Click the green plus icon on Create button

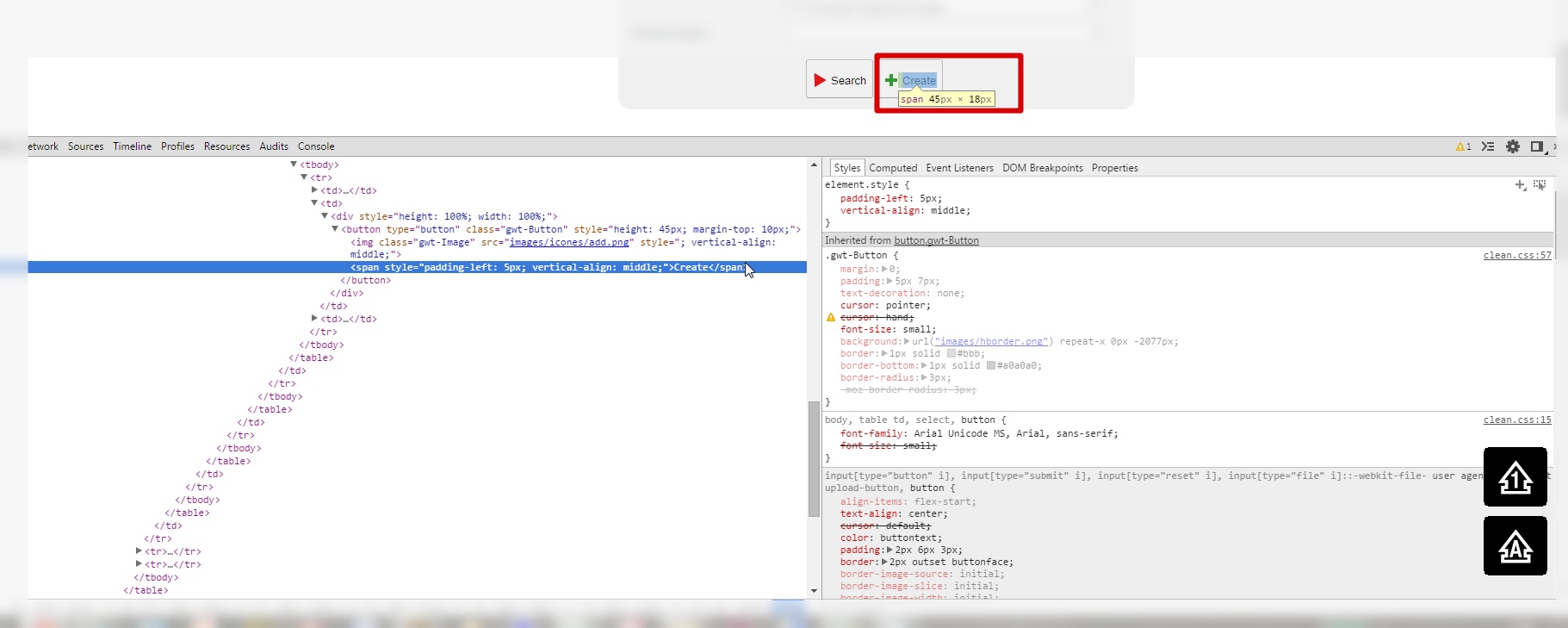pos(891,80)
